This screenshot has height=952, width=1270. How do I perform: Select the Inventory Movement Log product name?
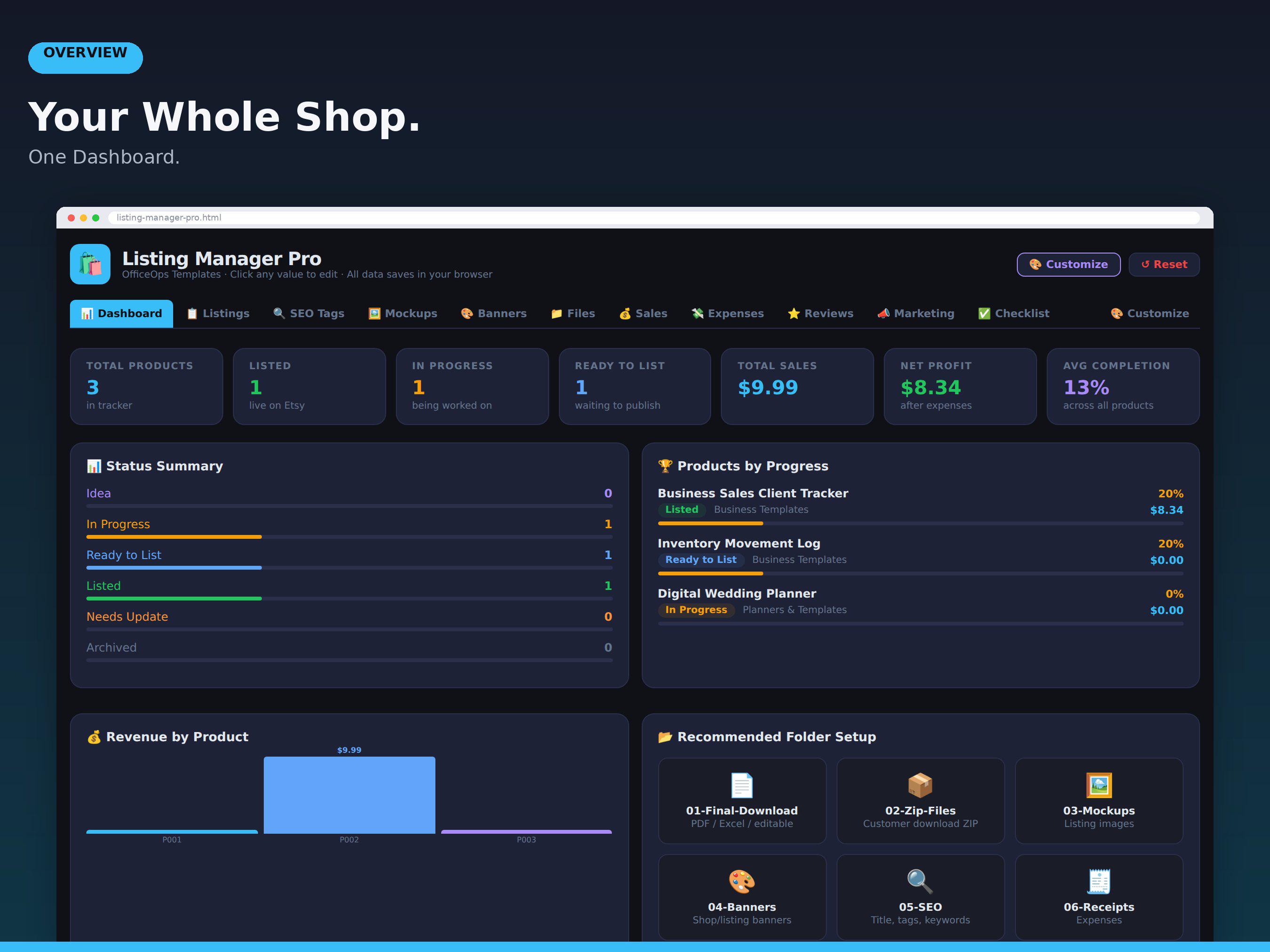pyautogui.click(x=739, y=543)
